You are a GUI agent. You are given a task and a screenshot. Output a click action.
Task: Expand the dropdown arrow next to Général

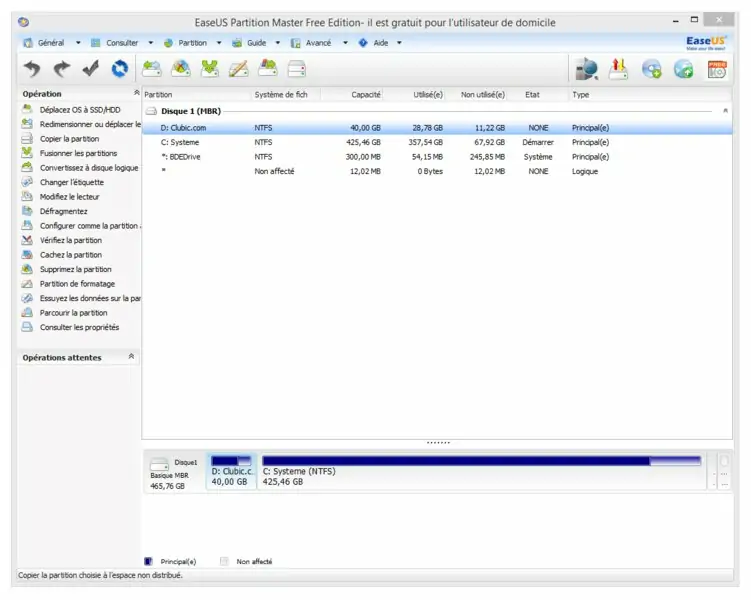click(x=78, y=43)
